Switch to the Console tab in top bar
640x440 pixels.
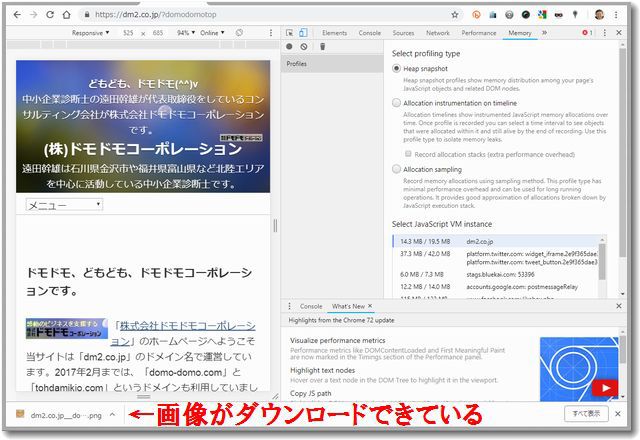click(370, 33)
